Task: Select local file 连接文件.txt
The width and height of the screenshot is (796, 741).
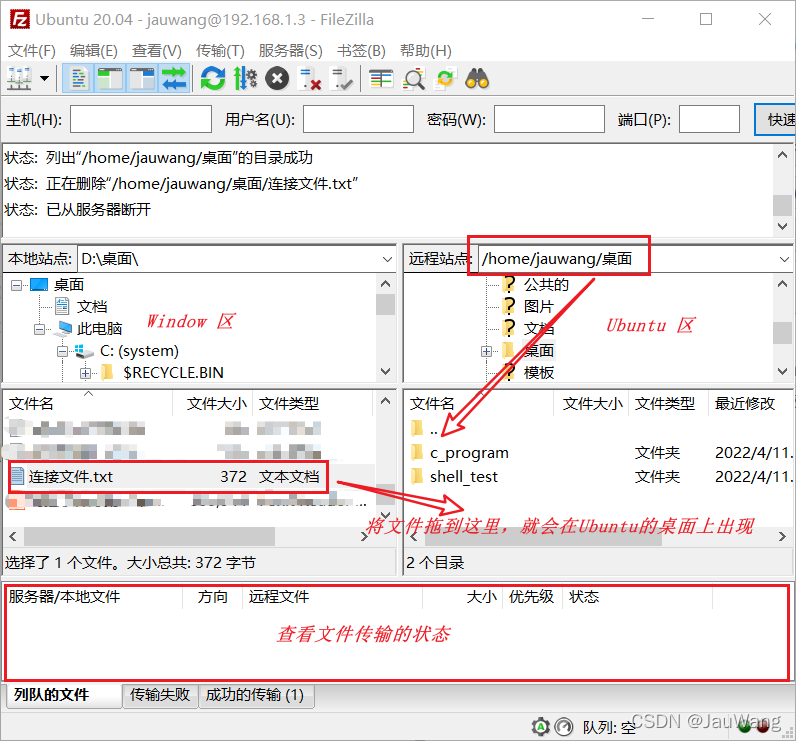Action: pyautogui.click(x=168, y=477)
